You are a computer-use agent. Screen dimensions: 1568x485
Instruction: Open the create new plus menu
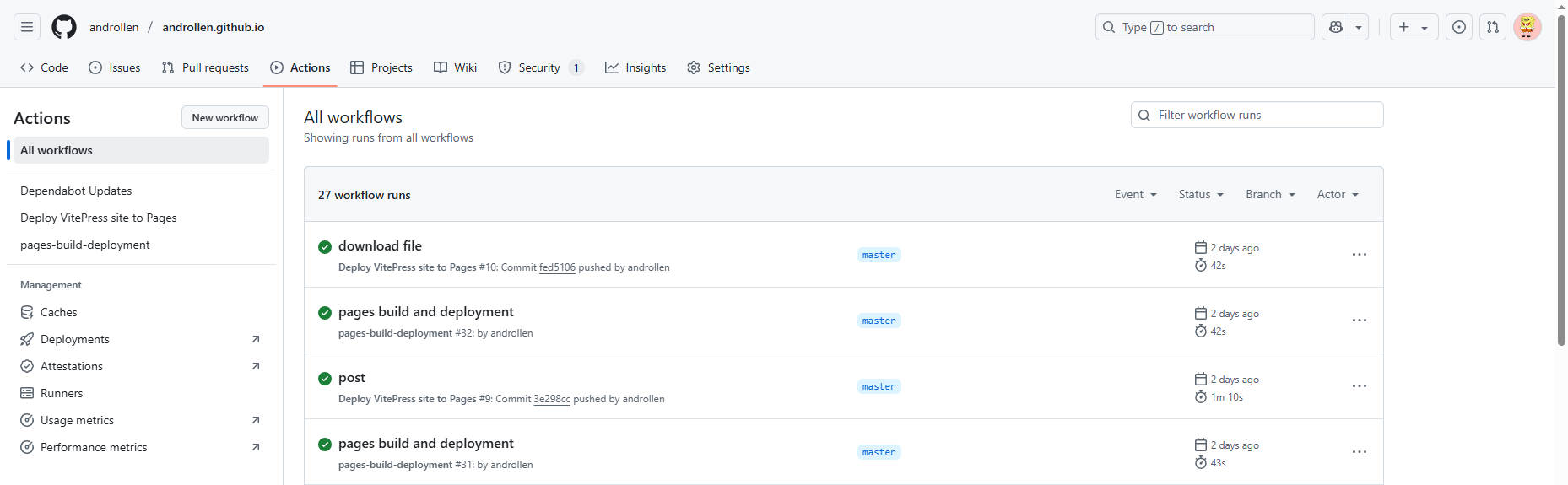1414,27
